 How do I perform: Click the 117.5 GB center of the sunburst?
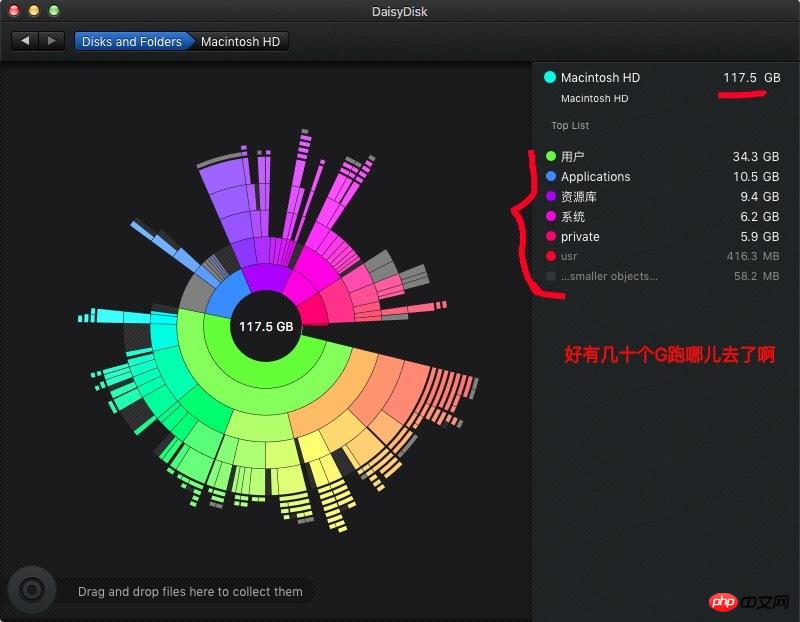click(x=266, y=327)
